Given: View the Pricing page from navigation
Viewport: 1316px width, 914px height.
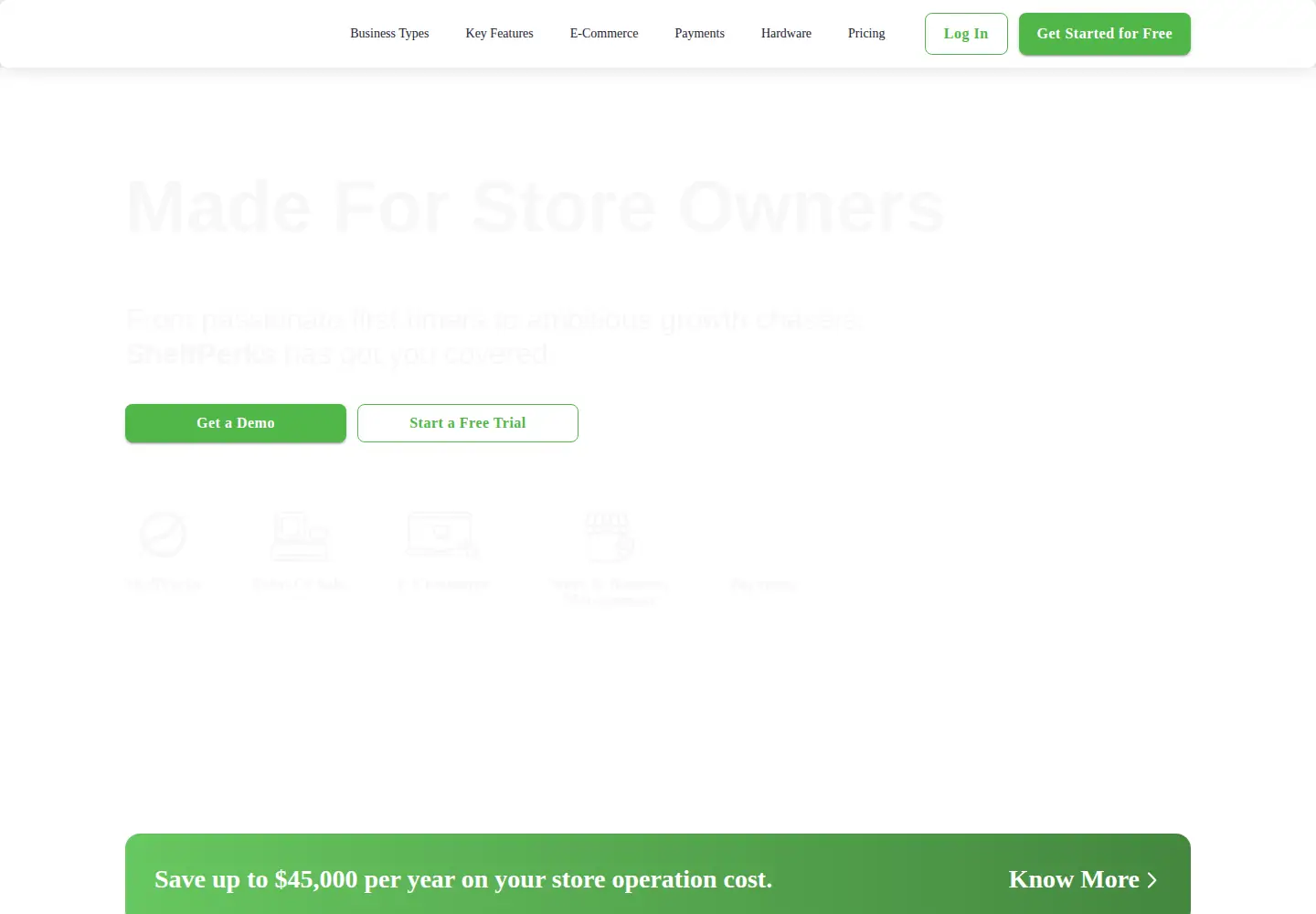Looking at the screenshot, I should pos(866,34).
